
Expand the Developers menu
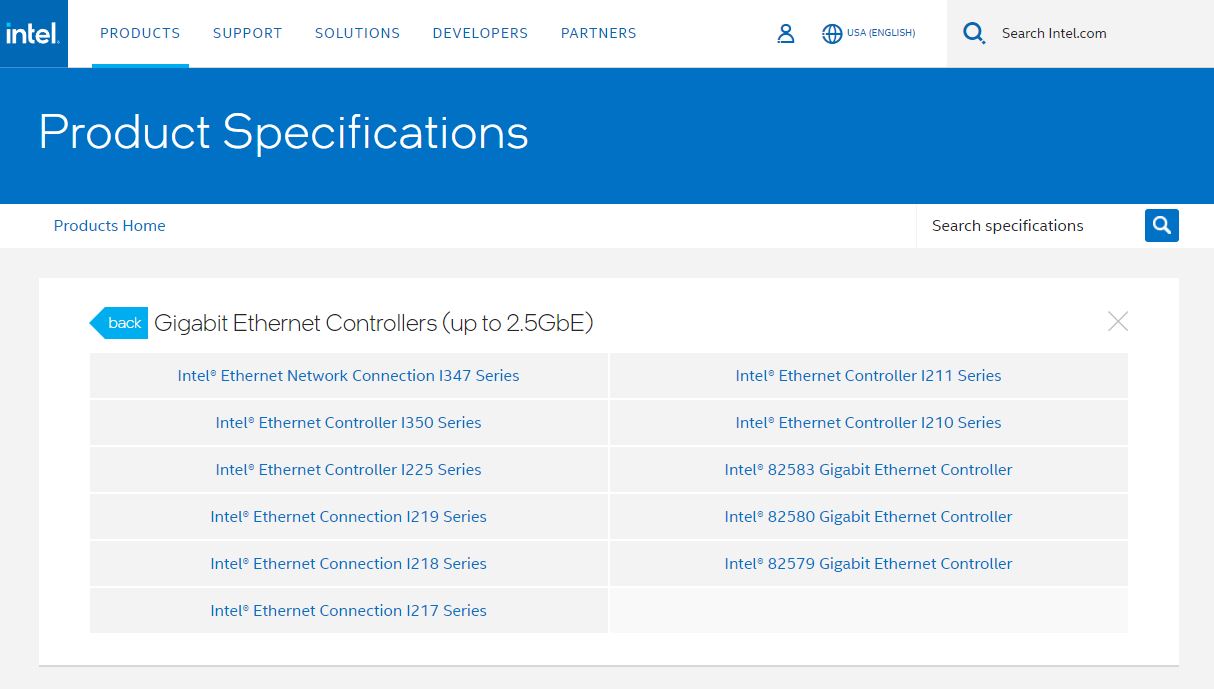pyautogui.click(x=480, y=34)
